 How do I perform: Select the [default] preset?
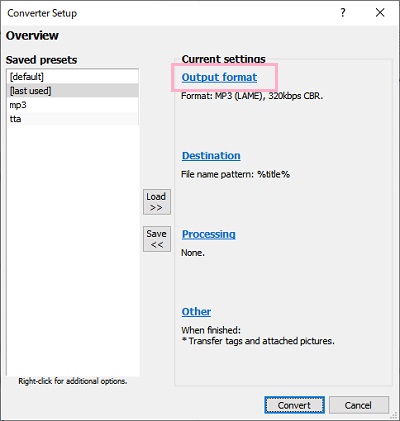pyautogui.click(x=72, y=77)
